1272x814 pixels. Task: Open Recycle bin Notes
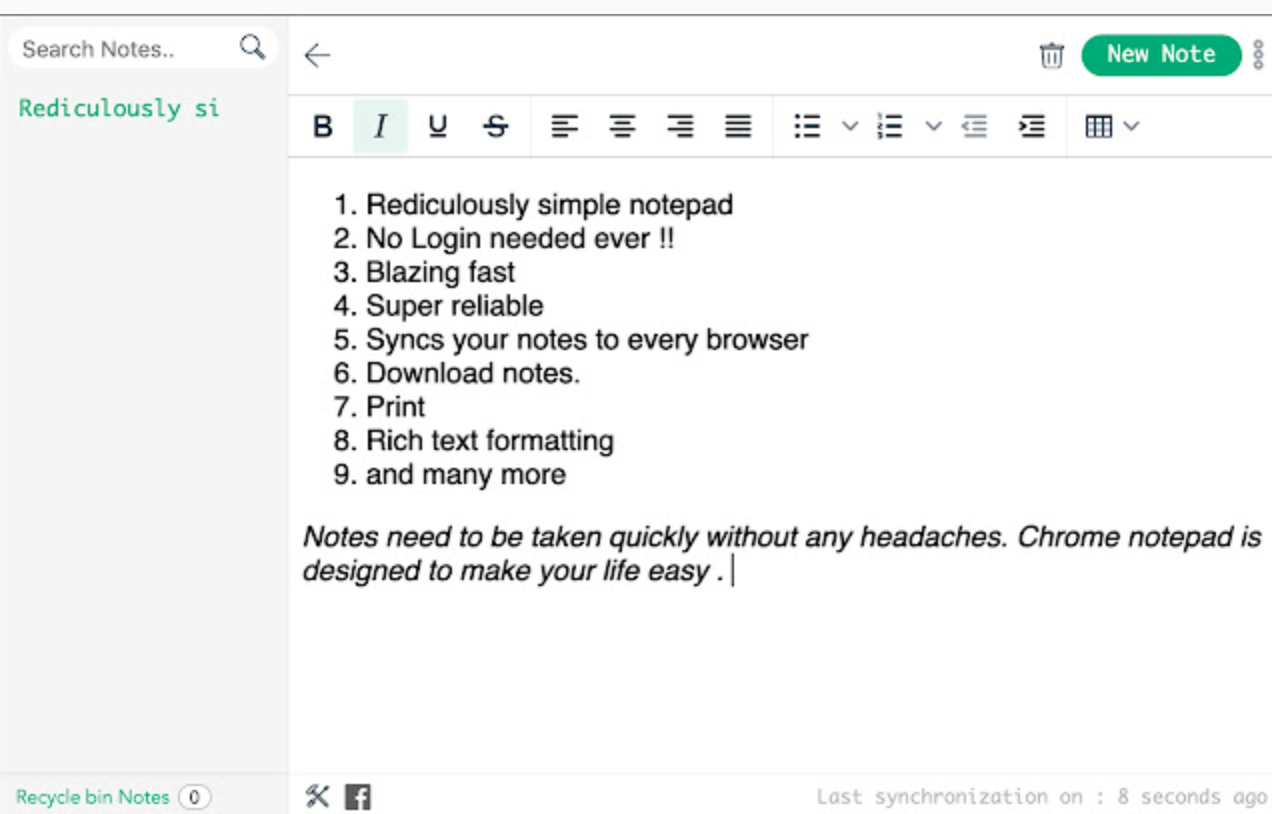[x=92, y=797]
